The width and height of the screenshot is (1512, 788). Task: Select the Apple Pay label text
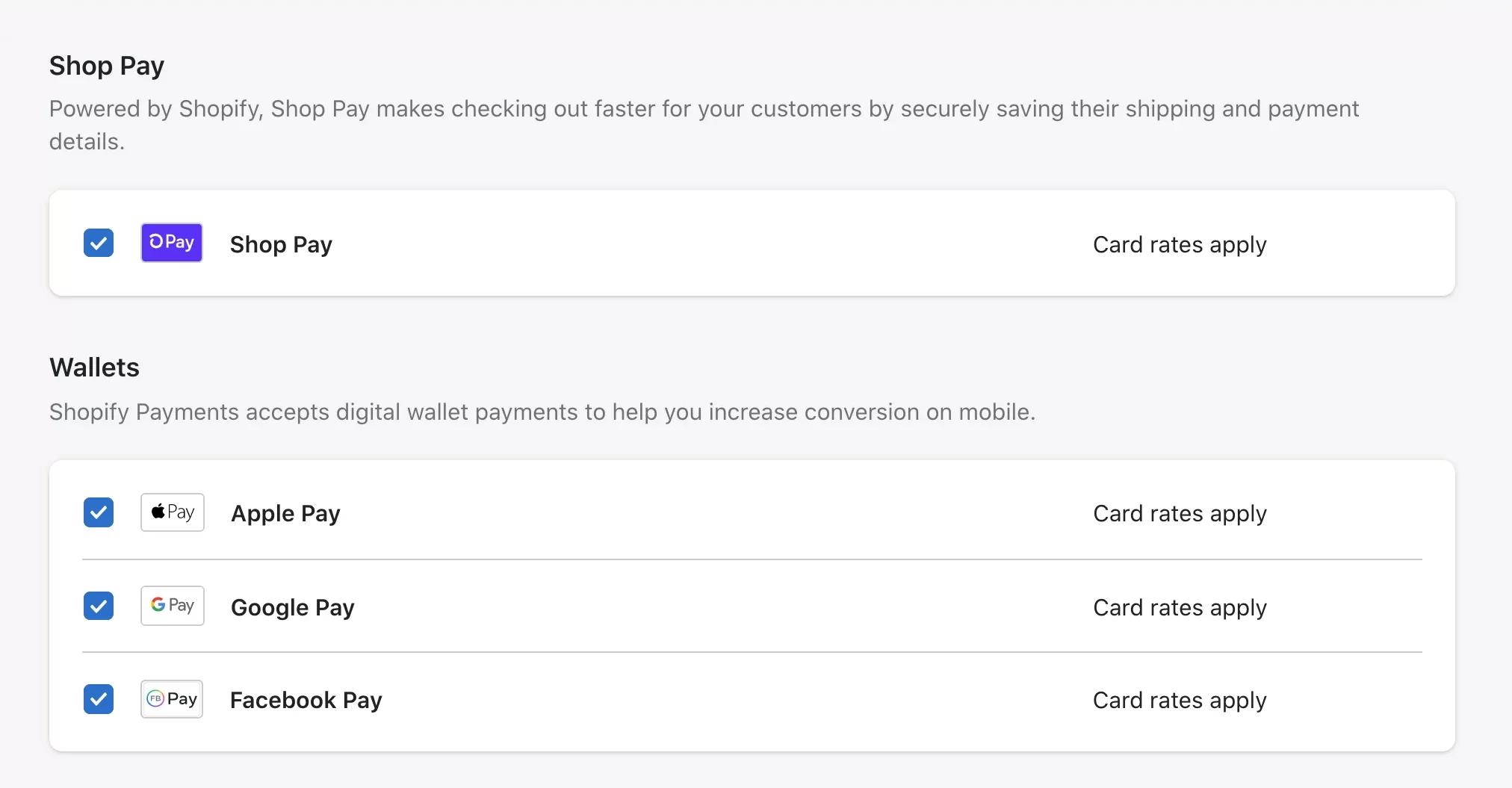coord(285,513)
